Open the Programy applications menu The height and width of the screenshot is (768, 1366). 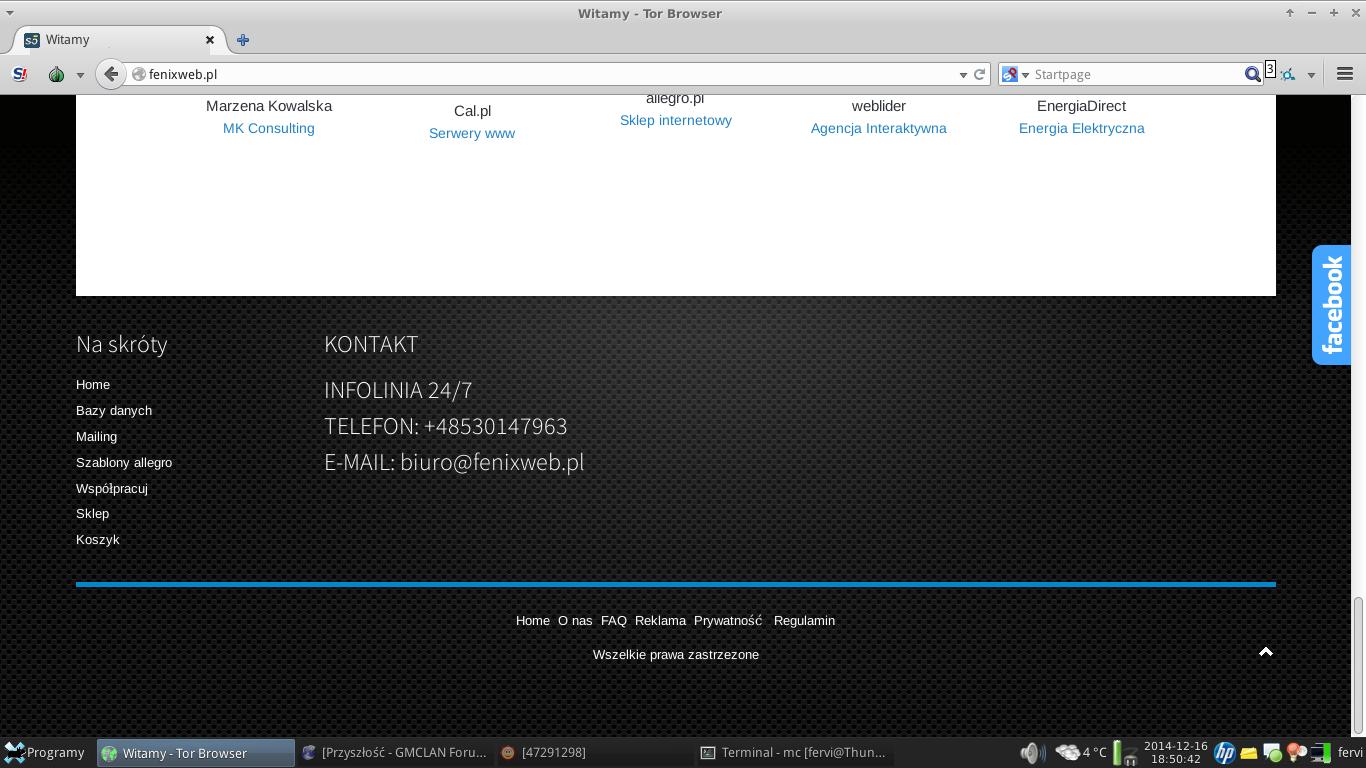(x=45, y=753)
